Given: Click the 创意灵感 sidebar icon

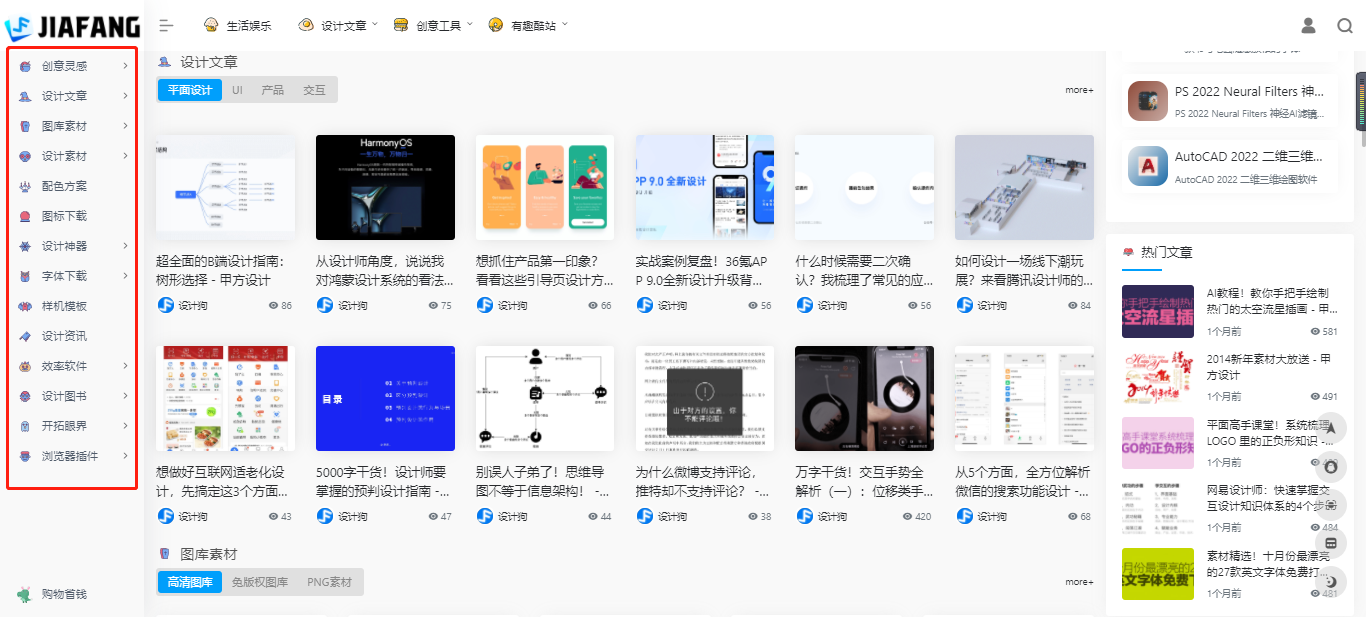Looking at the screenshot, I should click(x=25, y=66).
